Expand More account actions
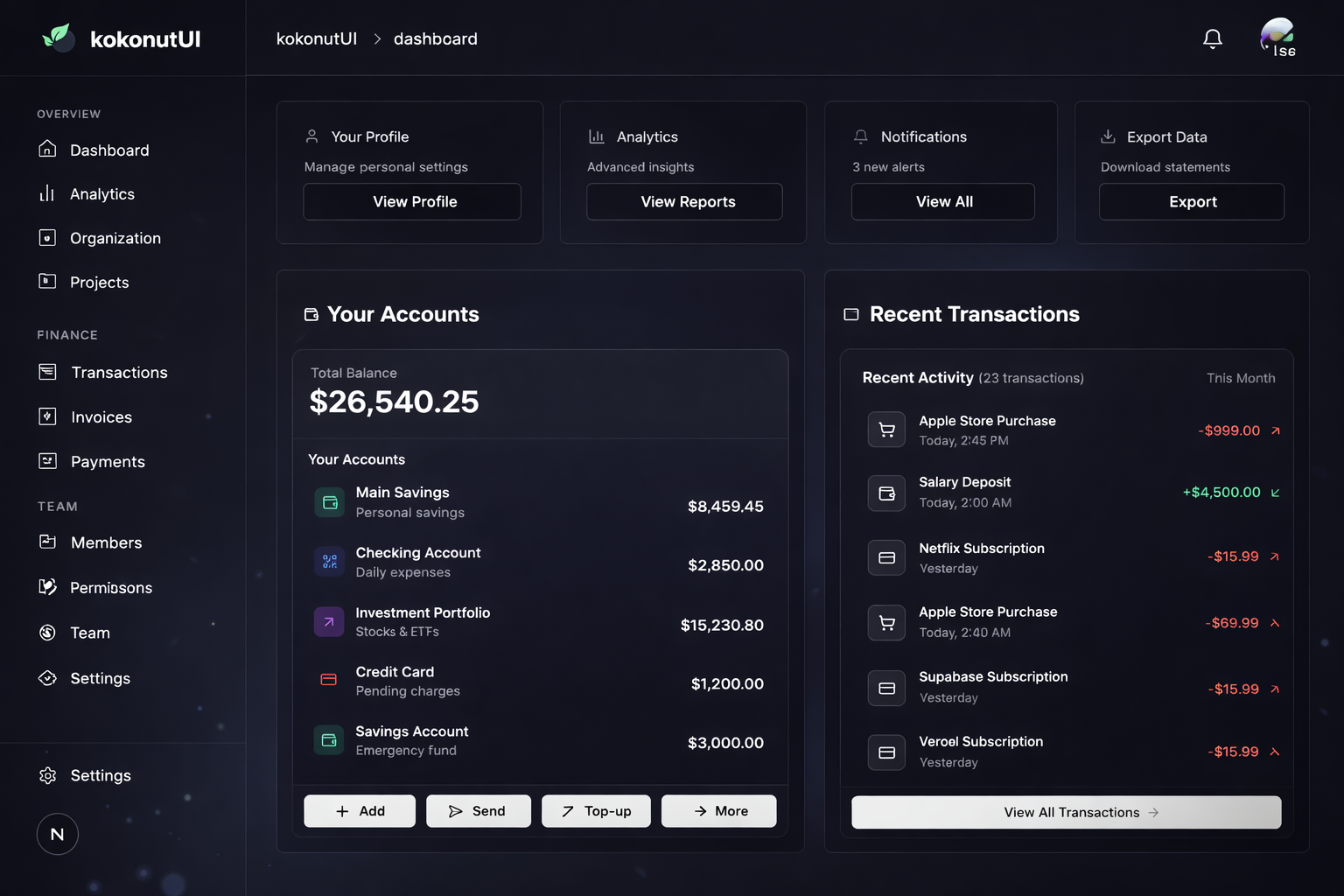This screenshot has width=1344, height=896. pyautogui.click(x=718, y=811)
